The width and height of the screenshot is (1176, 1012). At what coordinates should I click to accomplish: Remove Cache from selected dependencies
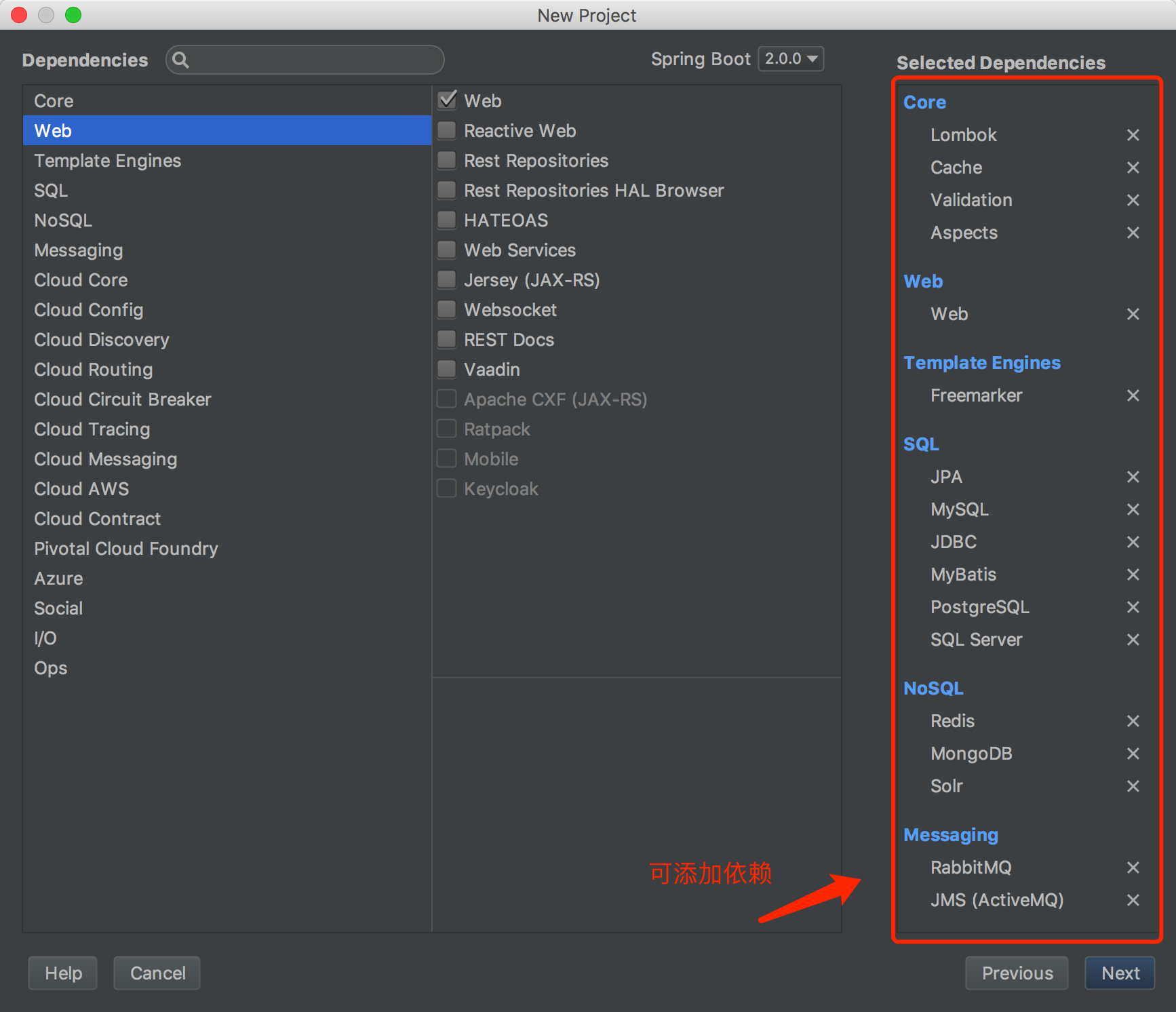pyautogui.click(x=1133, y=168)
